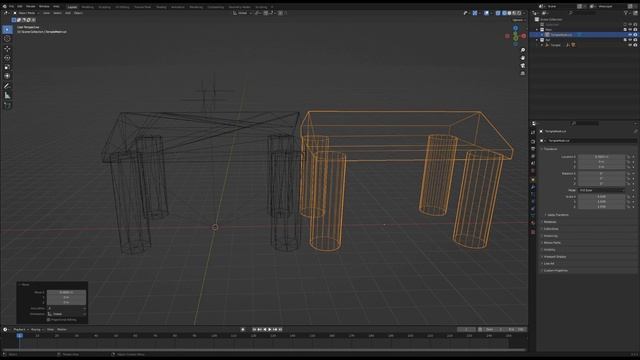This screenshot has height=360, width=640.
Task: Select the Scale tool
Action: point(7,67)
